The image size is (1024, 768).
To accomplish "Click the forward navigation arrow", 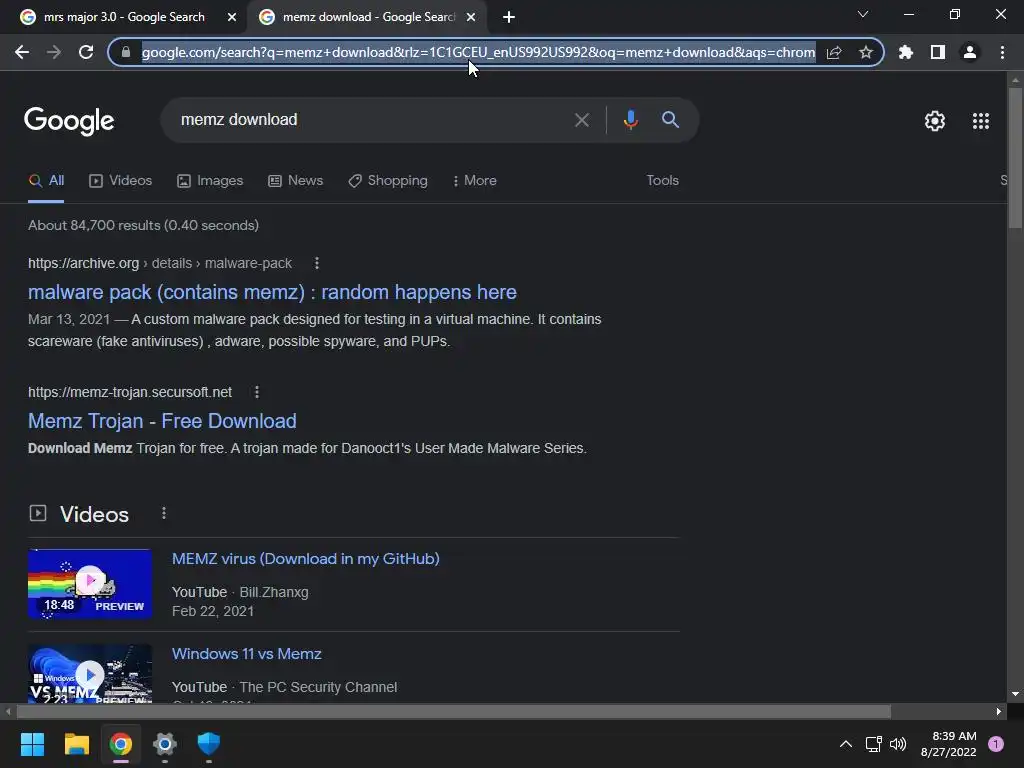I will point(54,52).
